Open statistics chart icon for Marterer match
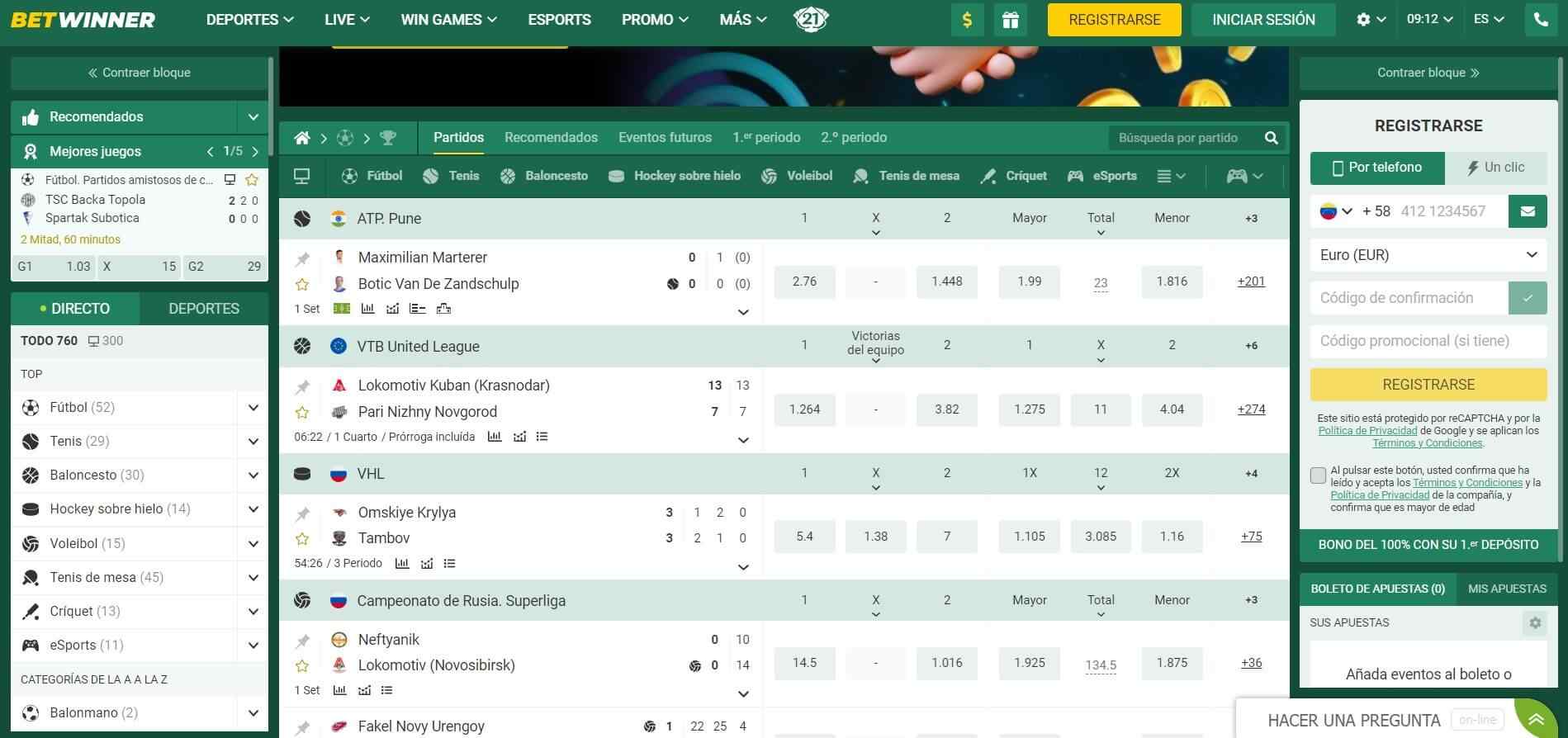The image size is (1568, 738). [367, 309]
